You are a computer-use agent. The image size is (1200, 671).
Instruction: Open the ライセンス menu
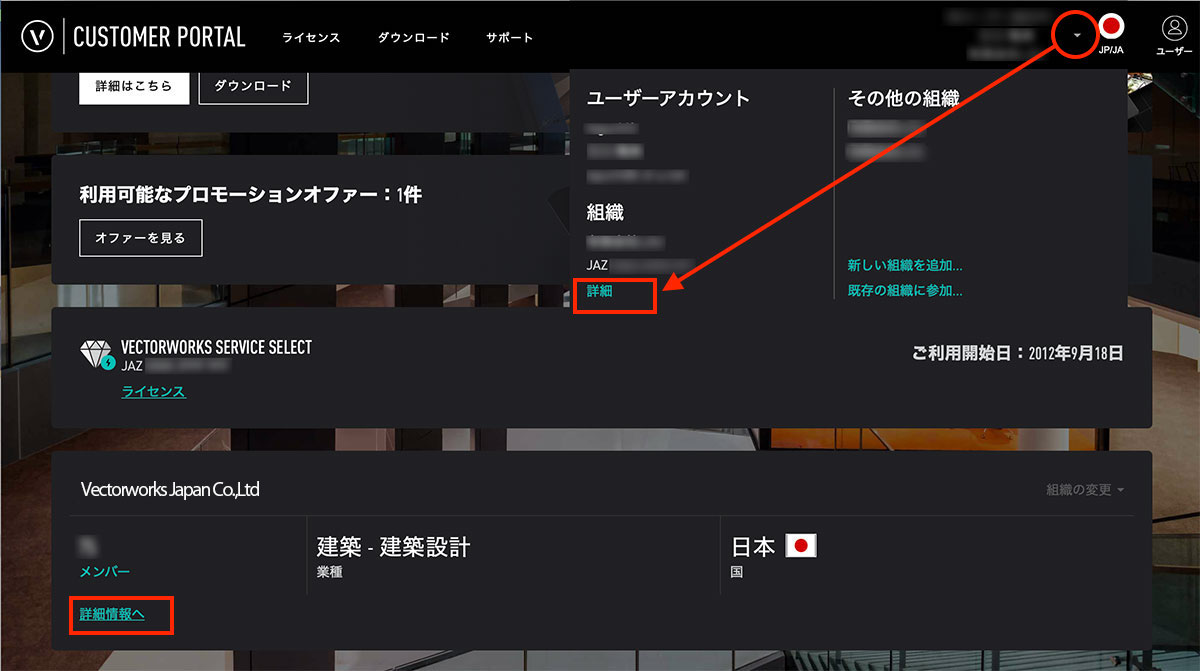311,38
